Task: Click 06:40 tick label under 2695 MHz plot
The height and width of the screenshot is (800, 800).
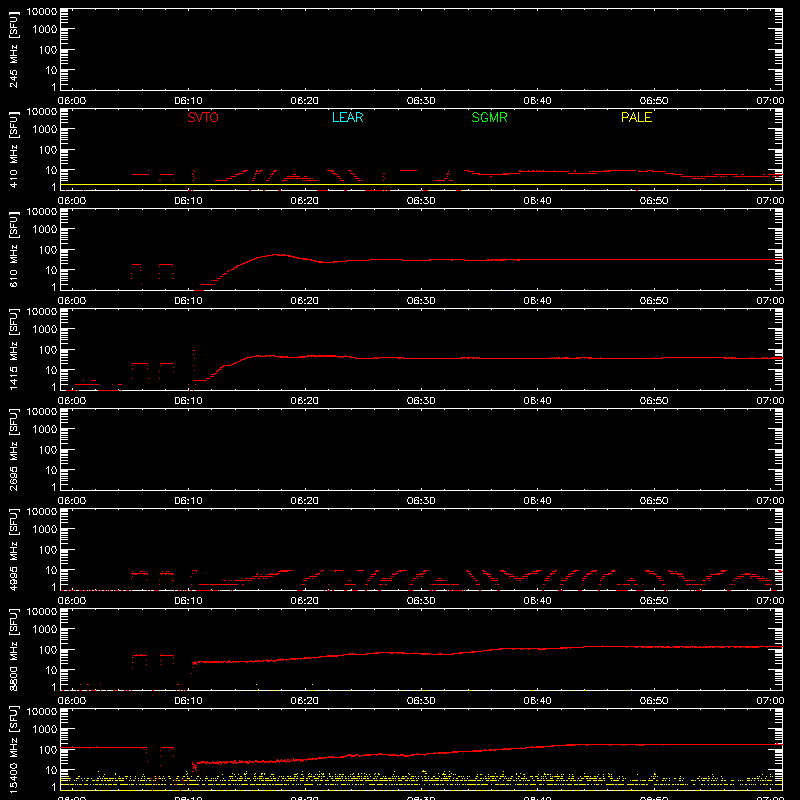Action: [x=537, y=501]
